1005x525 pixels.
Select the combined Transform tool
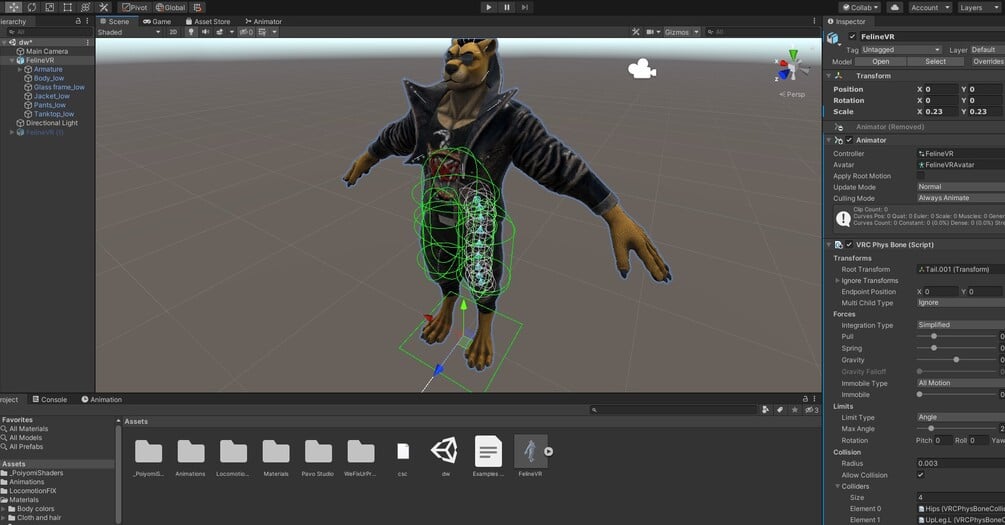[85, 8]
